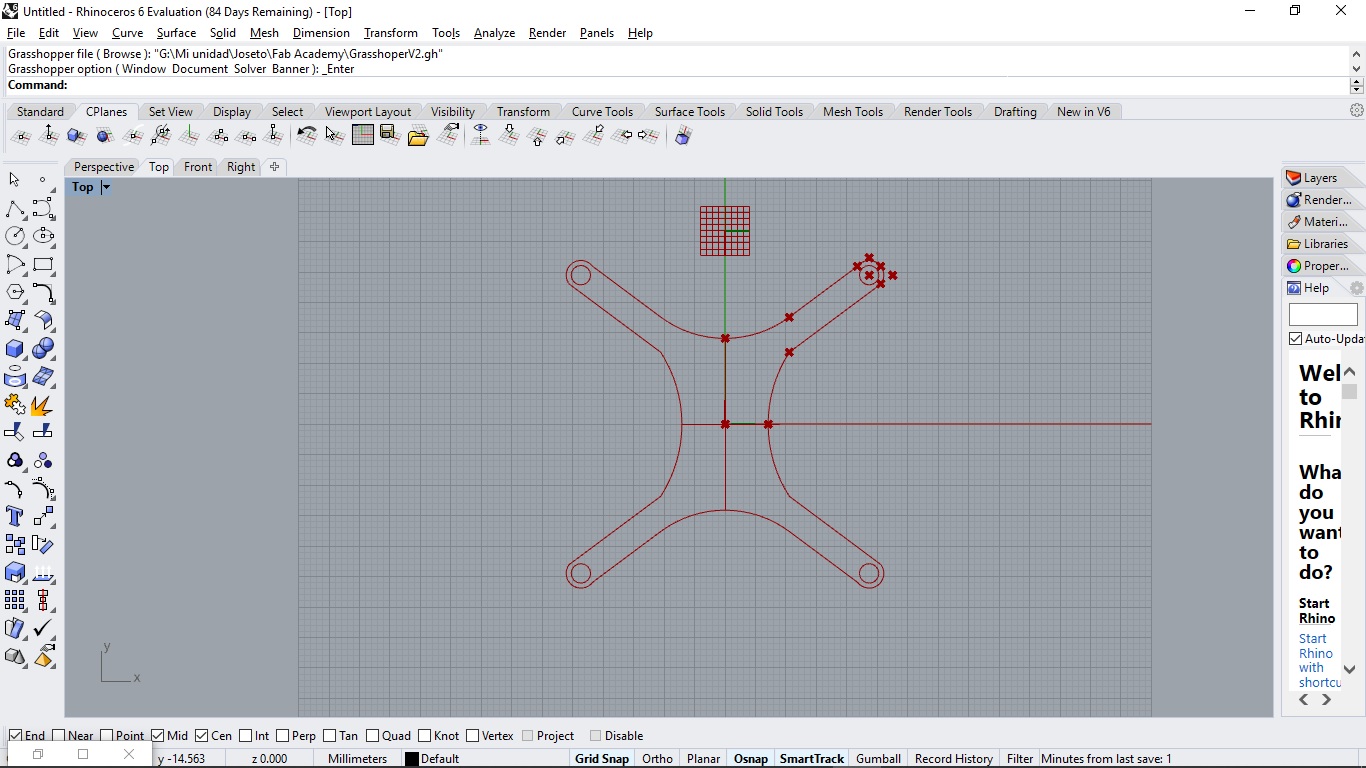Switch to the Curve Tools toolbar tab

[602, 111]
